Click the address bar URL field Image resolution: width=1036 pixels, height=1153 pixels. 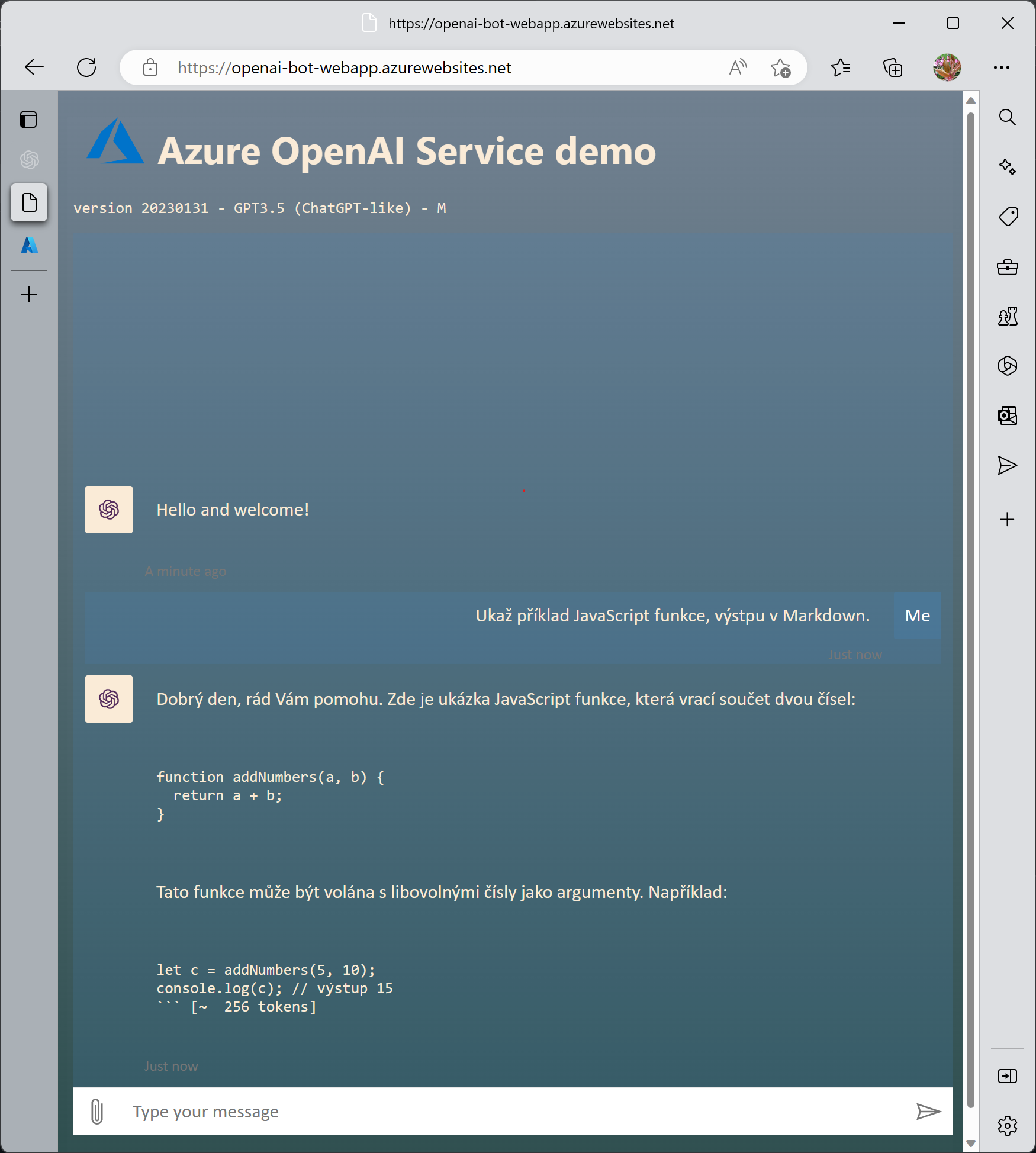click(345, 67)
